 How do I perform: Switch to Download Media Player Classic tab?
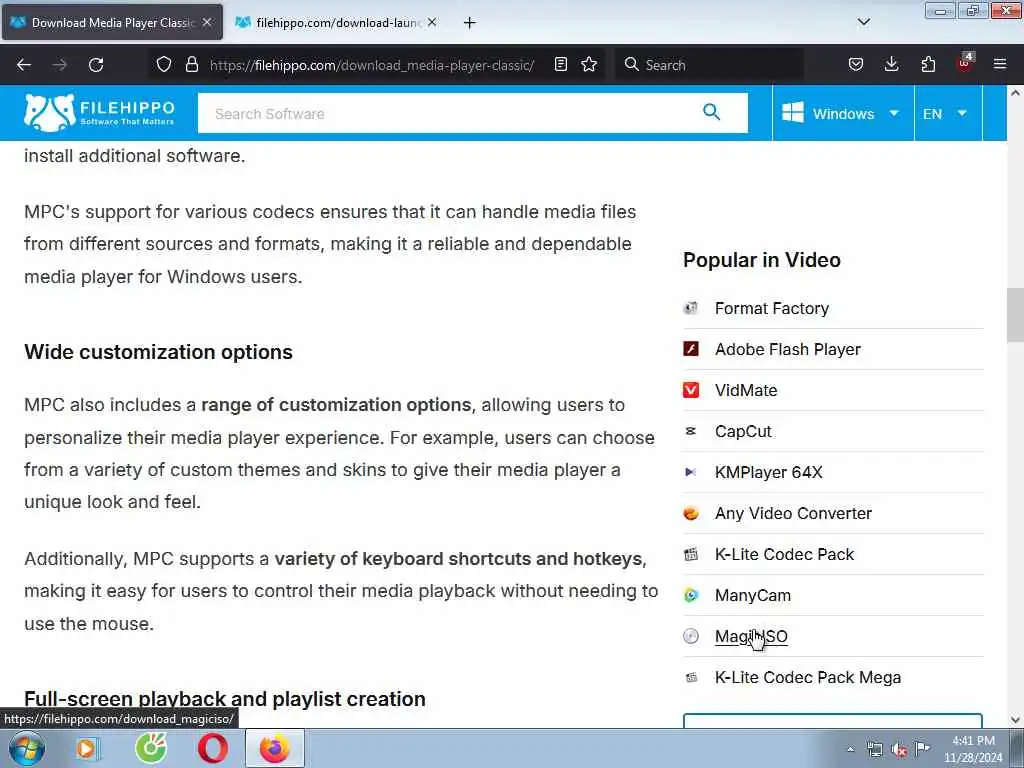(112, 22)
